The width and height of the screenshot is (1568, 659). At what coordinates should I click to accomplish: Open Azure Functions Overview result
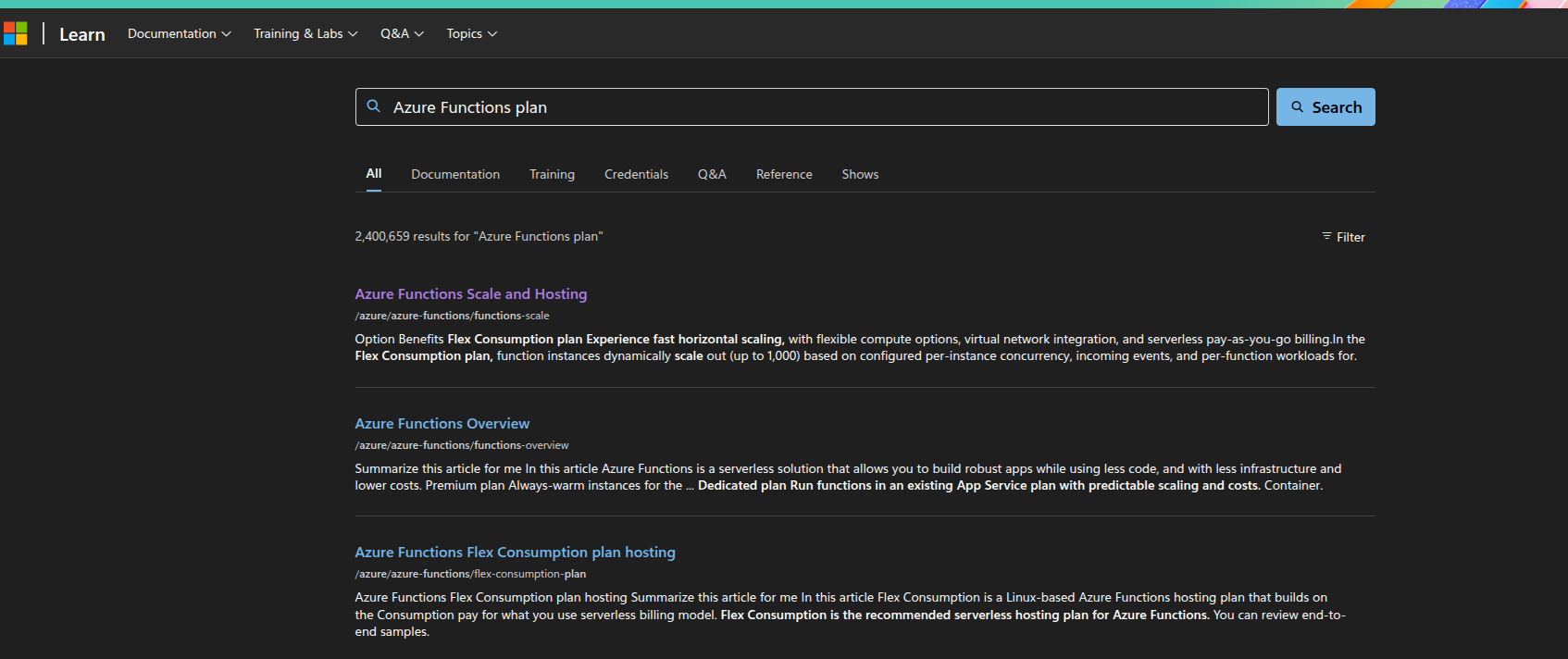click(x=442, y=423)
